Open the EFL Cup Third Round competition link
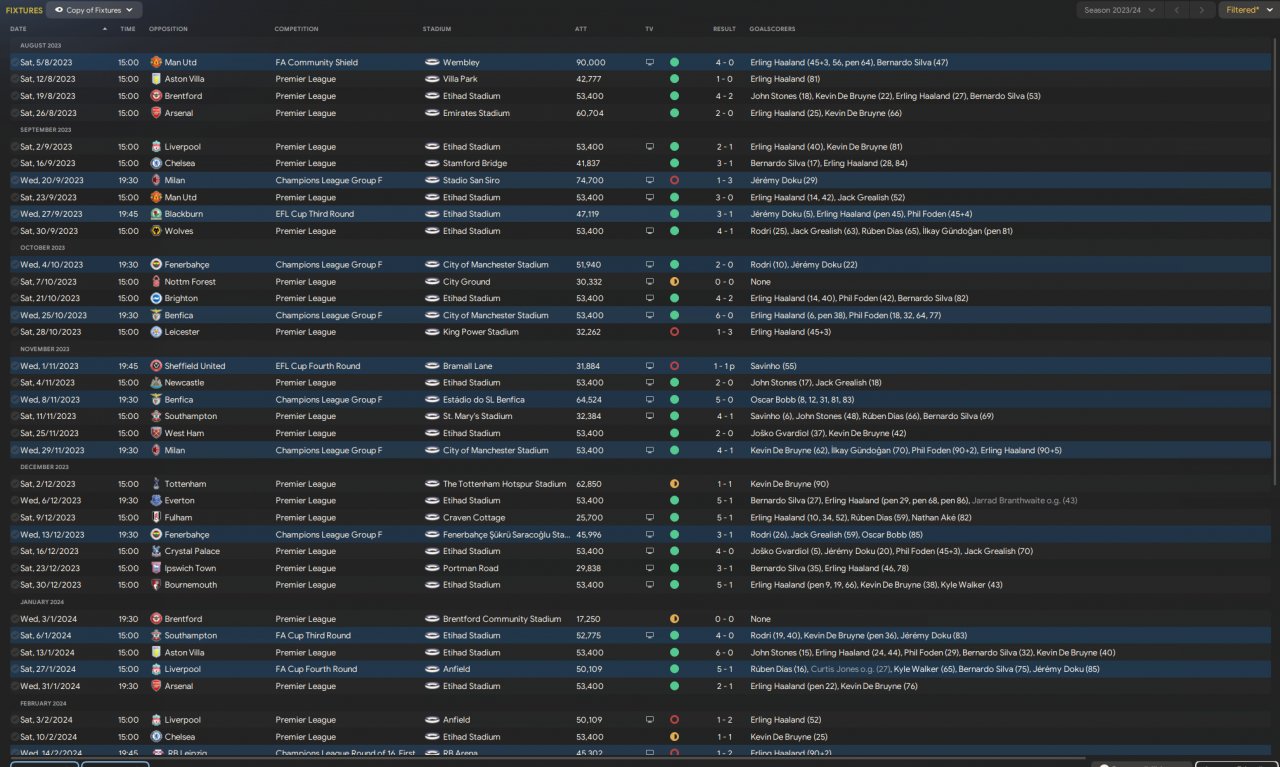1280x767 pixels. [x=315, y=214]
